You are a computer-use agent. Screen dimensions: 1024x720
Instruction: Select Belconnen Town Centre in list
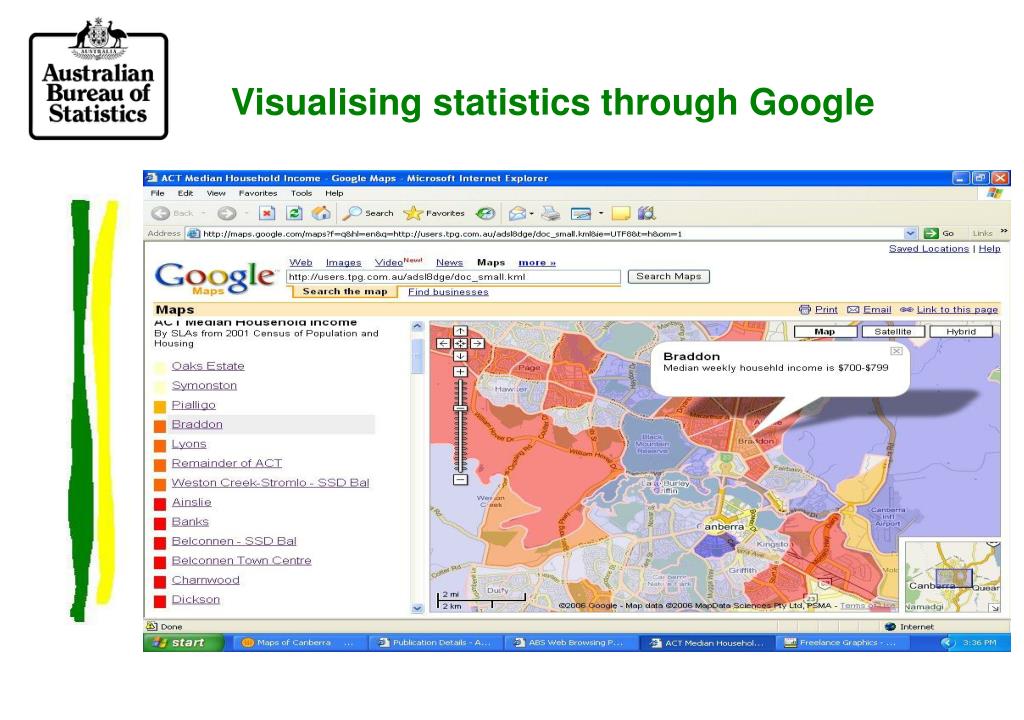coord(242,561)
